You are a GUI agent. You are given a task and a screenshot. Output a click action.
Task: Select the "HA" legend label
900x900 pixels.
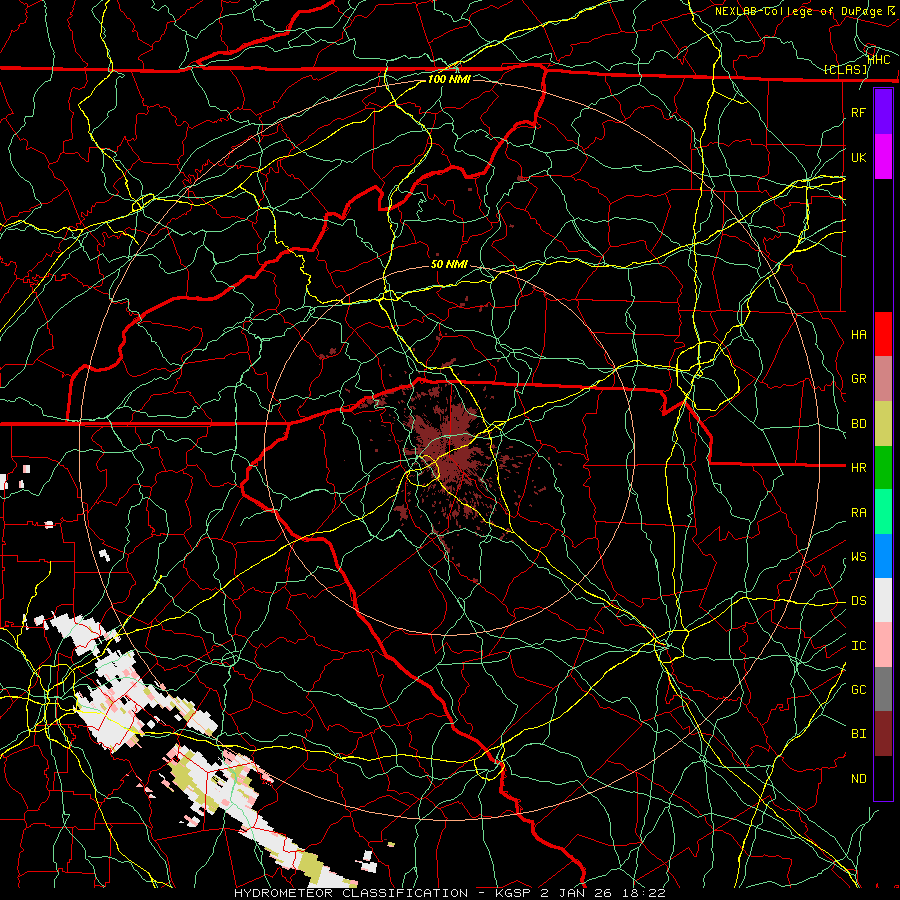pos(858,334)
